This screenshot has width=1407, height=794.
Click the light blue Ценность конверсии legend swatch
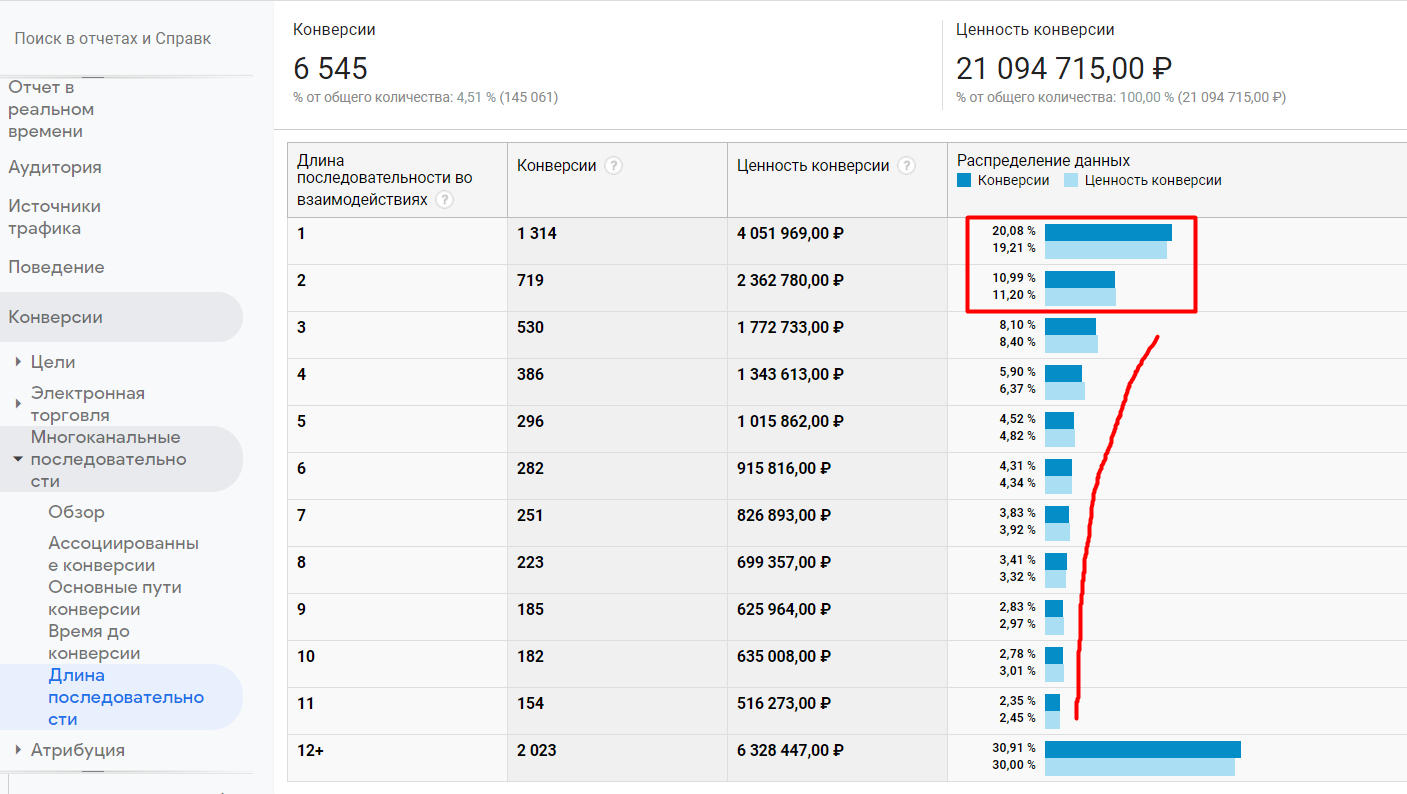pyautogui.click(x=1071, y=181)
